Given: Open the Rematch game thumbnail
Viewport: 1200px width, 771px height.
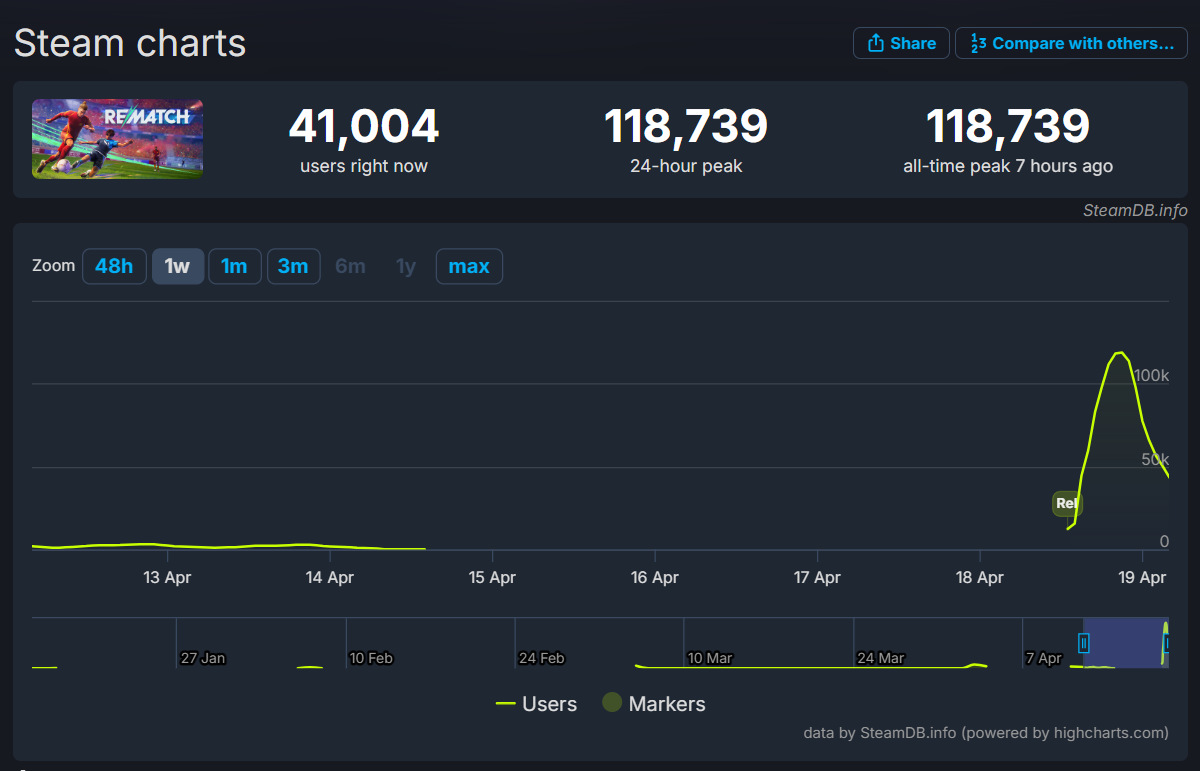Looking at the screenshot, I should click(117, 139).
